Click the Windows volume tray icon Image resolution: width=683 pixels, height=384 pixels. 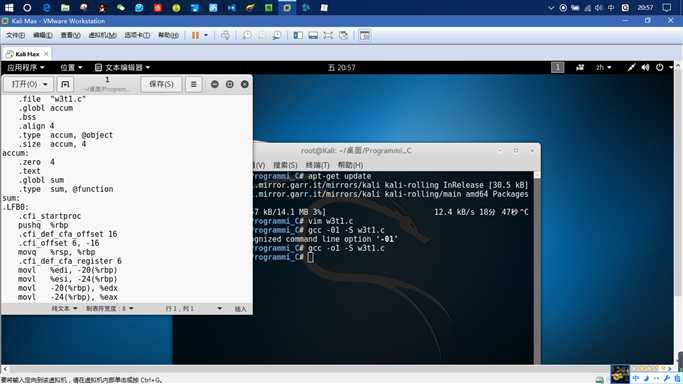pos(599,7)
